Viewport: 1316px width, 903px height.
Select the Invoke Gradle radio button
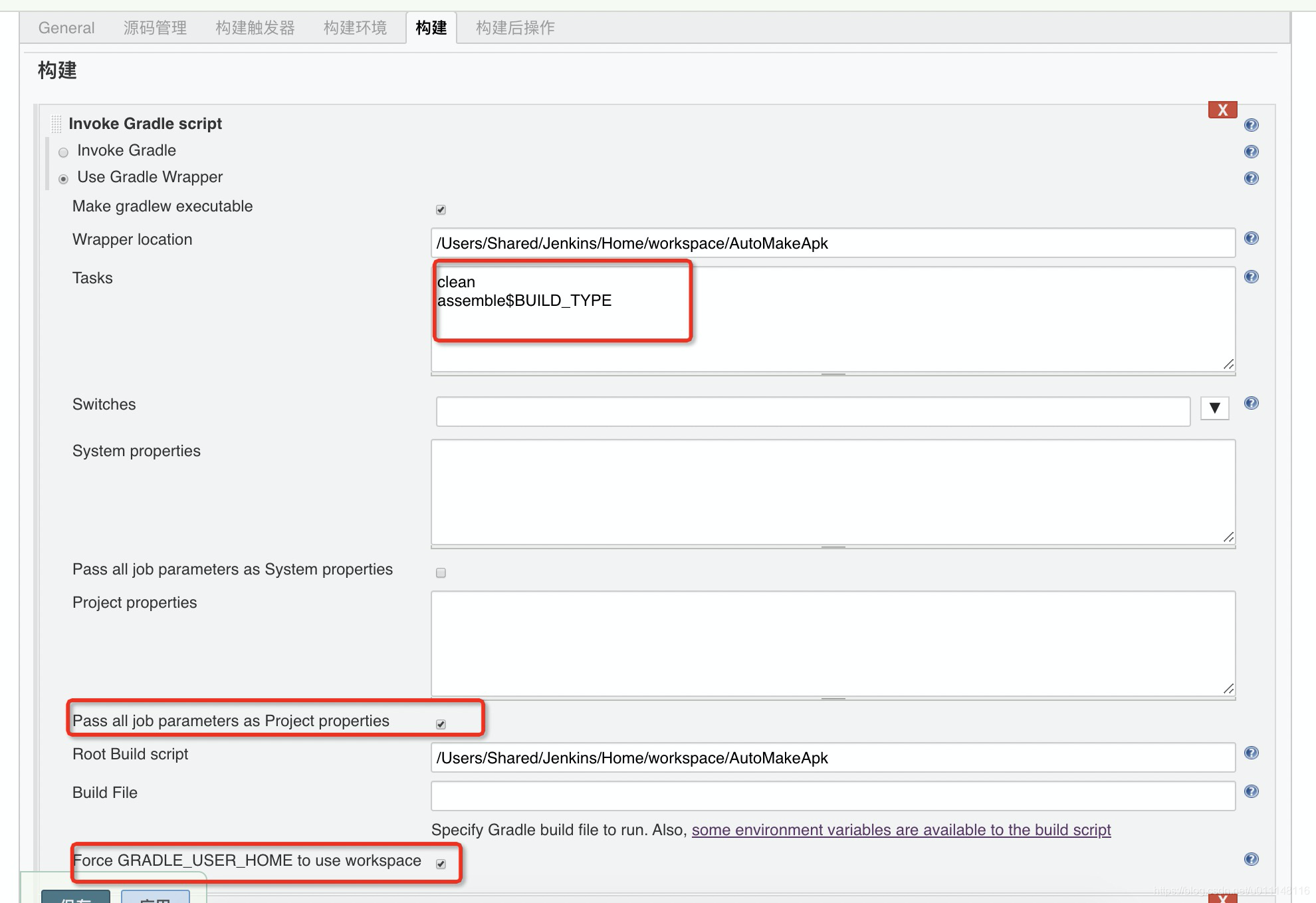point(63,152)
